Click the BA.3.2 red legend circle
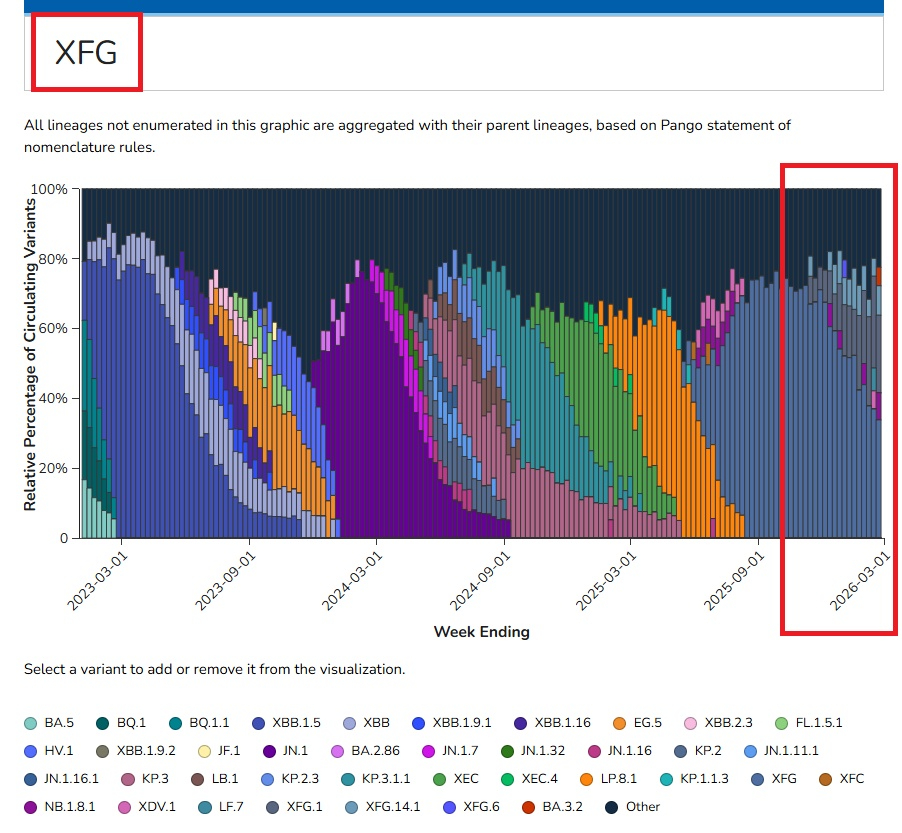This screenshot has height=833, width=902. (x=529, y=807)
